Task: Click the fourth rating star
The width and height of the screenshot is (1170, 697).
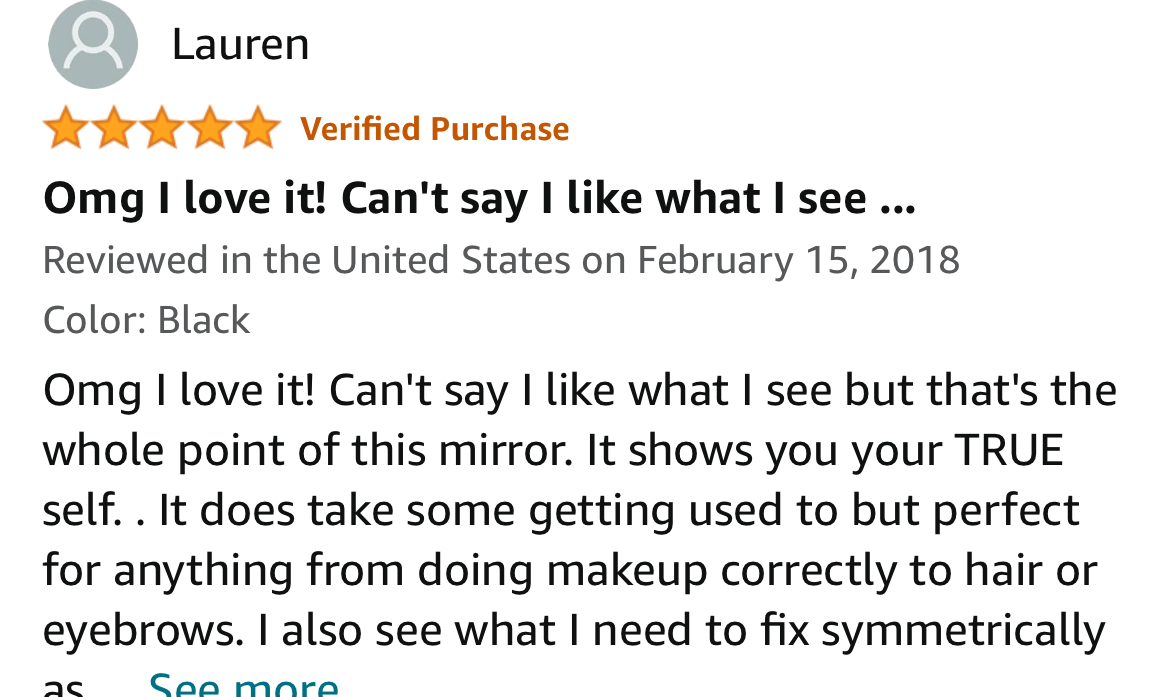Action: pyautogui.click(x=210, y=128)
